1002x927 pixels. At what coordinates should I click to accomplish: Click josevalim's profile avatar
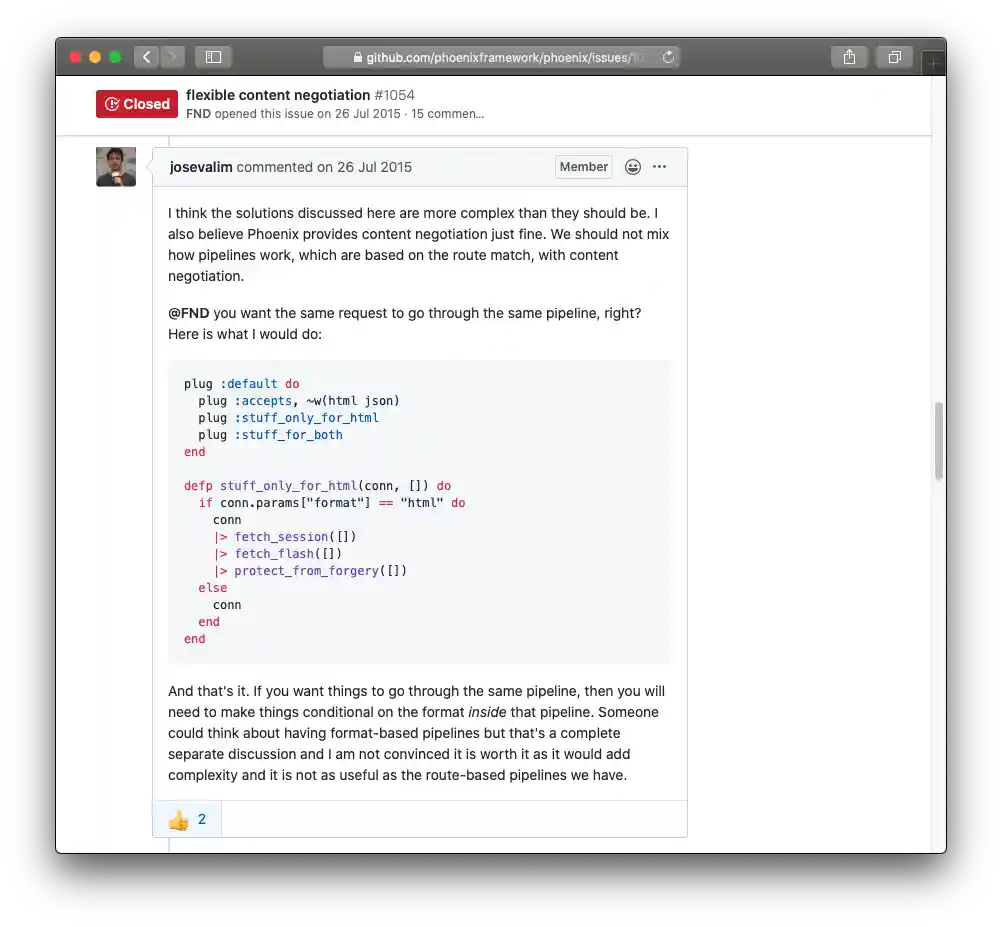click(116, 166)
